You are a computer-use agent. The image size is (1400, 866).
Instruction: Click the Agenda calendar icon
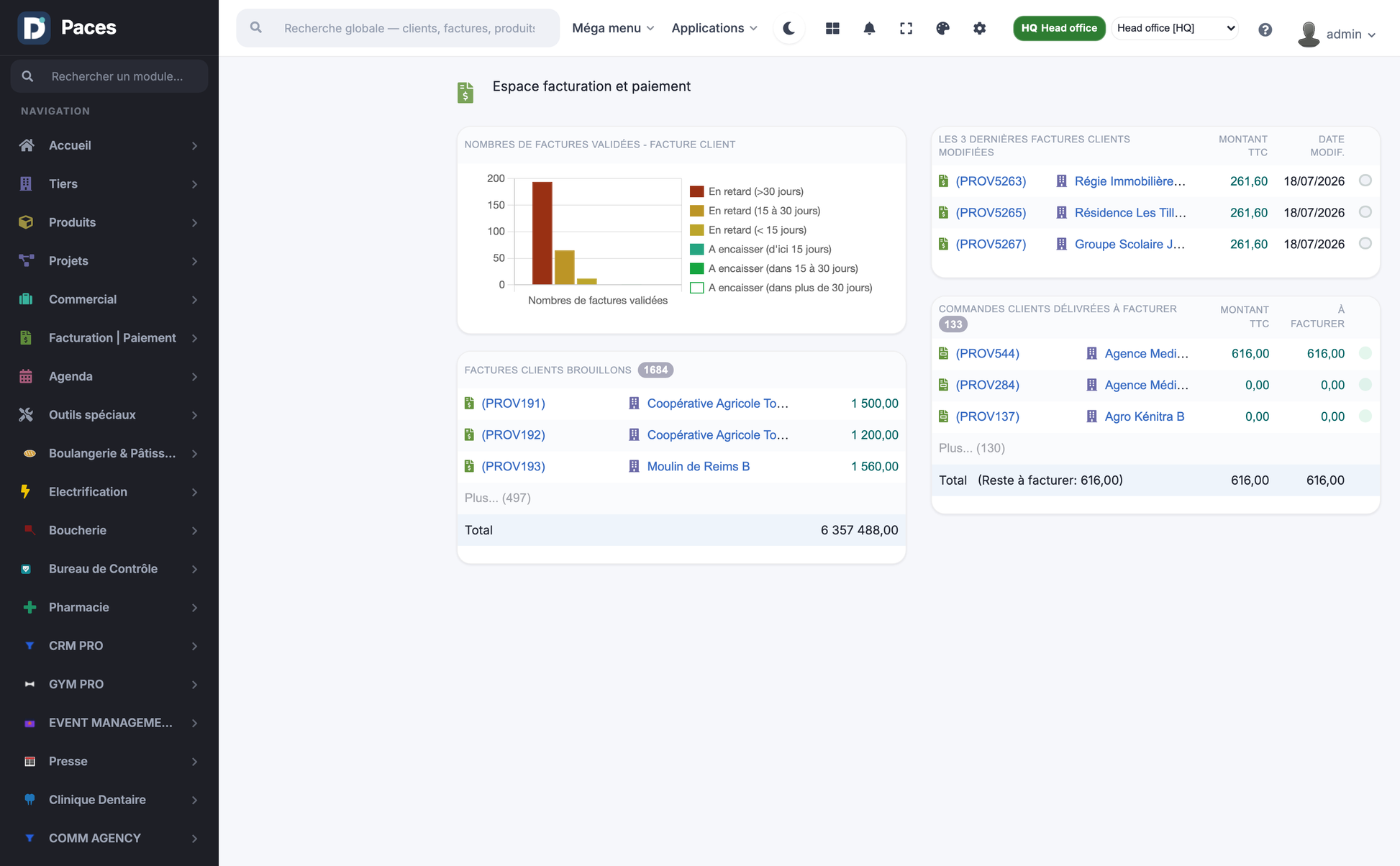pos(26,376)
